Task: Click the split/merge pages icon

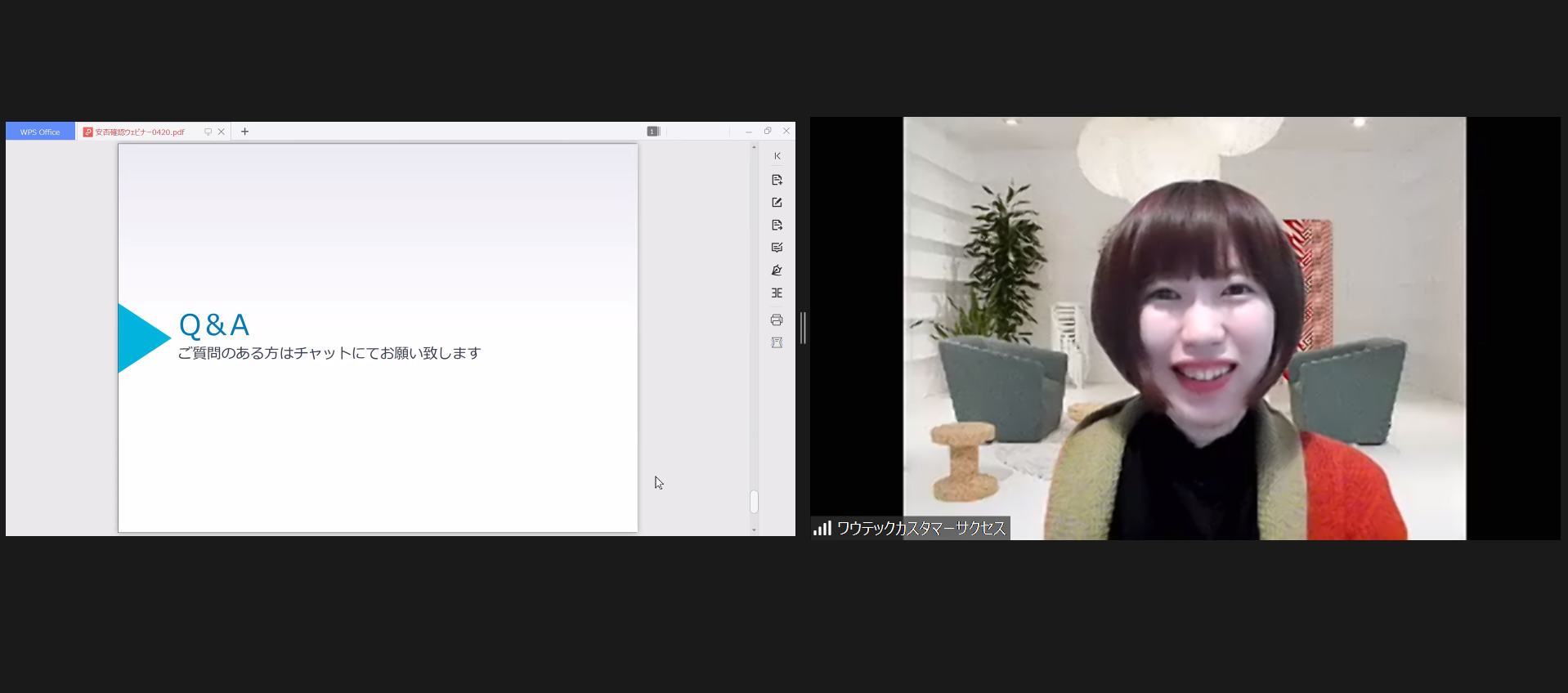Action: pos(777,293)
